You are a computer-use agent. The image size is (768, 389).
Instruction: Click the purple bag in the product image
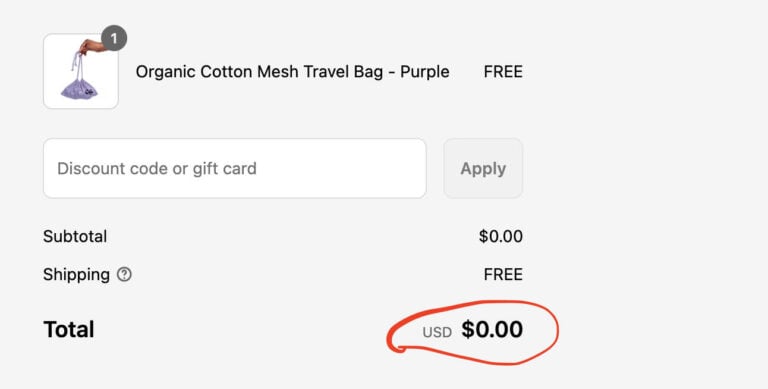[x=79, y=88]
